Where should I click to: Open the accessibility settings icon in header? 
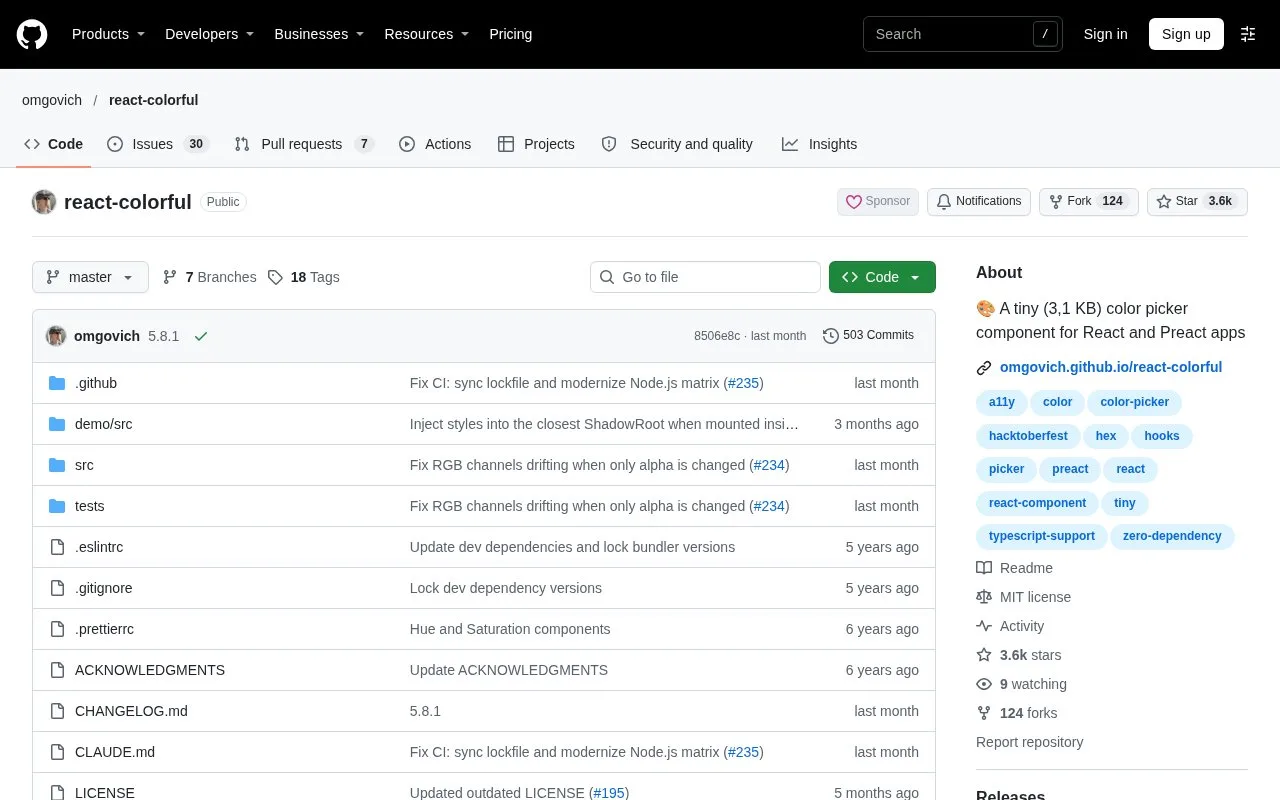(x=1248, y=34)
